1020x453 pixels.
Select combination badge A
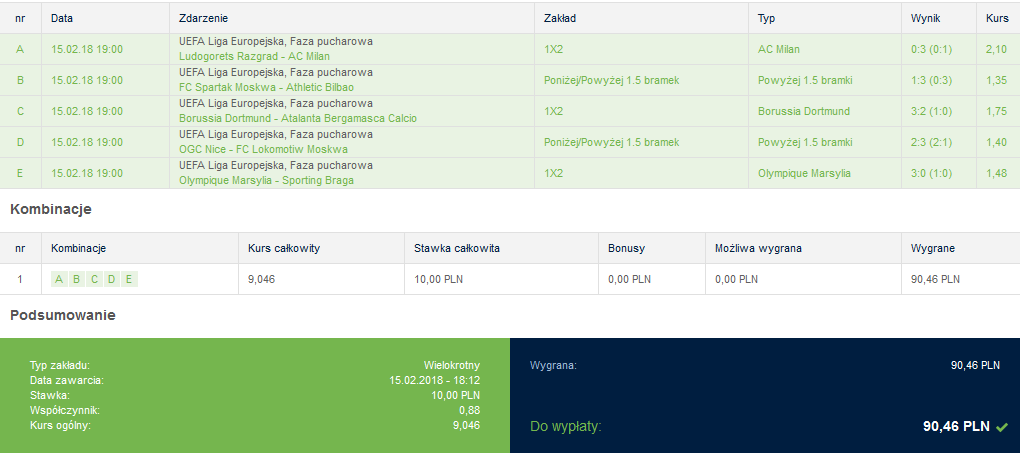pyautogui.click(x=59, y=280)
